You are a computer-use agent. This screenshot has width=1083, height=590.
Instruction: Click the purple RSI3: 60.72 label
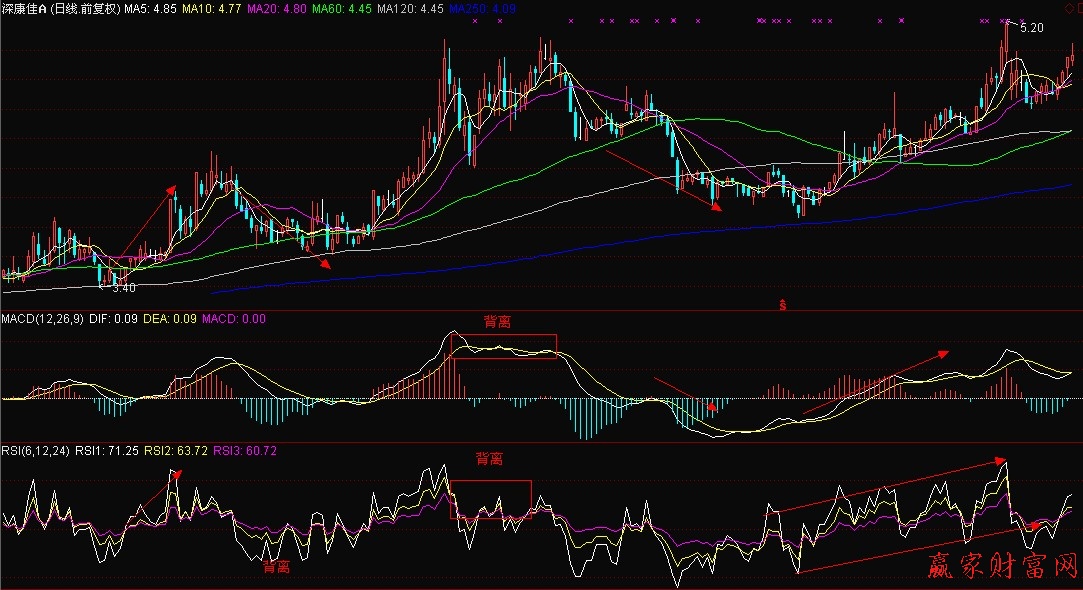point(246,451)
